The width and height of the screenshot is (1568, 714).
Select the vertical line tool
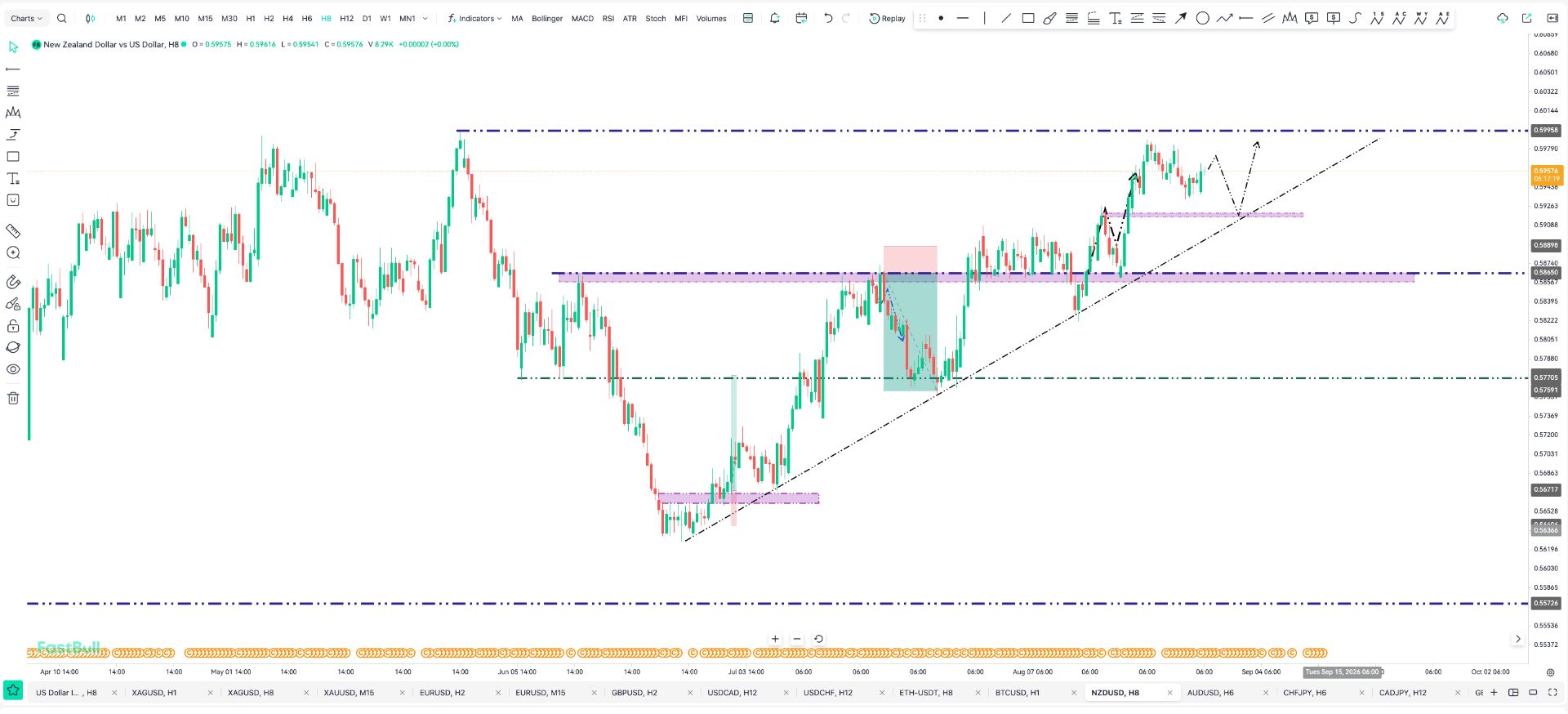click(985, 18)
